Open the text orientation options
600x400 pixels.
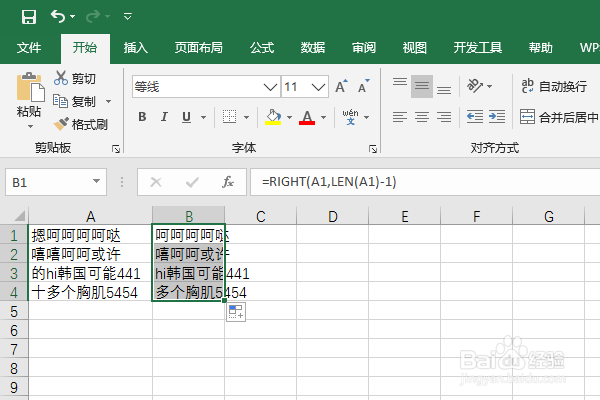479,86
